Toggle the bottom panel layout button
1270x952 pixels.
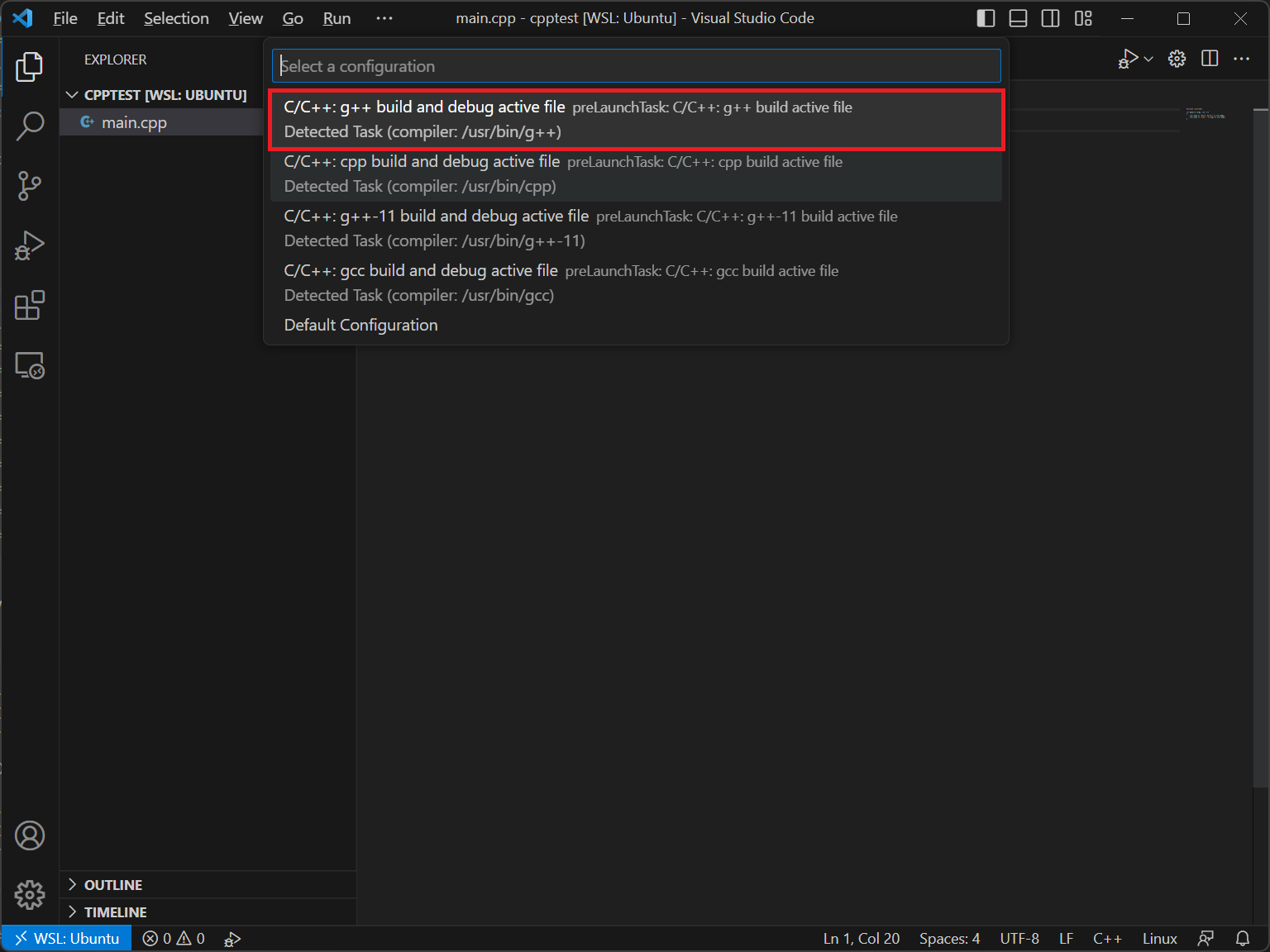point(1018,18)
